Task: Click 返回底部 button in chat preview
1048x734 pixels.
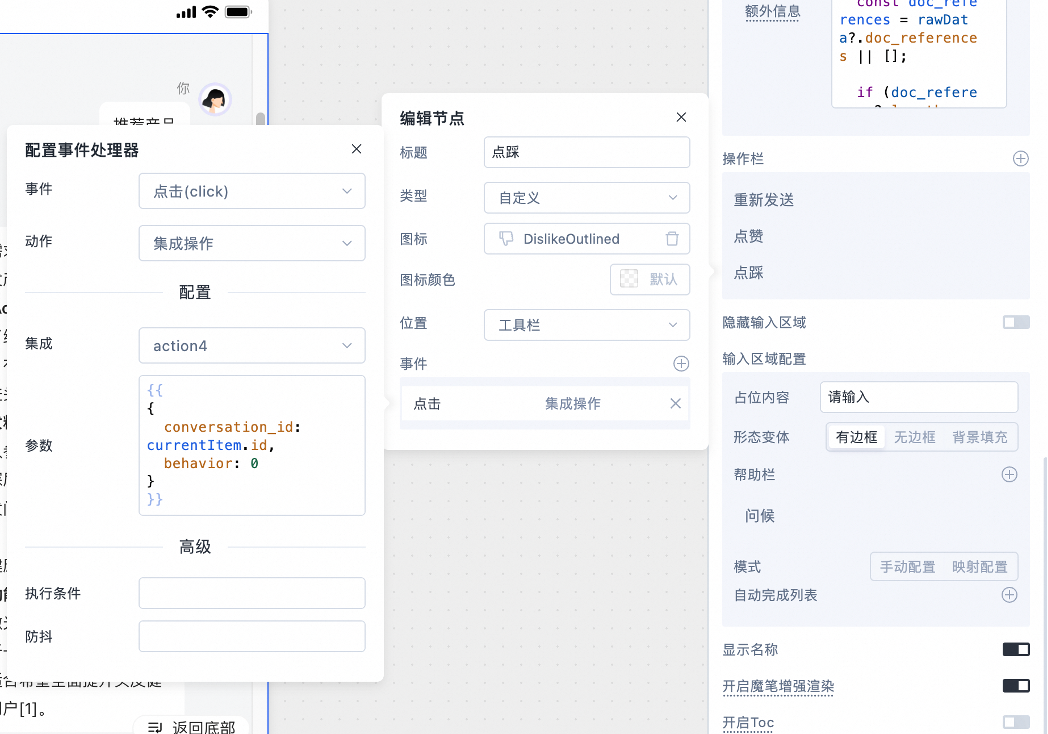Action: (x=191, y=727)
